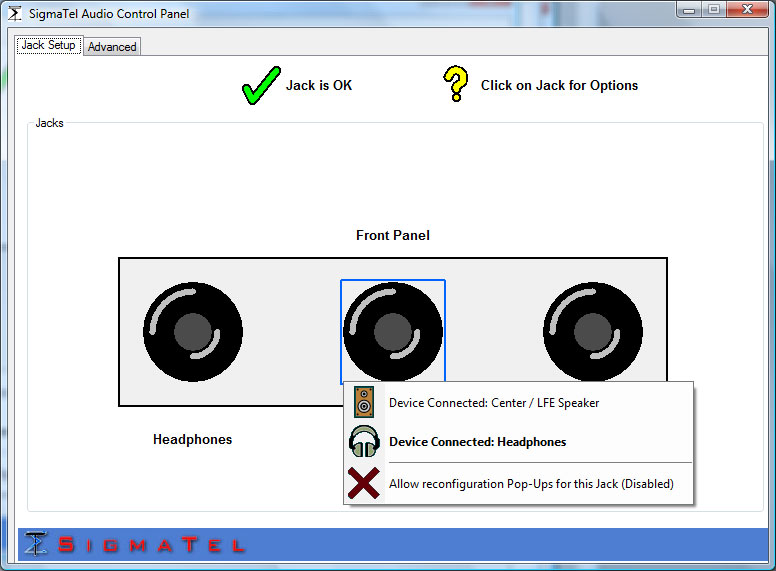Minimize the SigmaTel Audio Control Panel window
Screen dimensions: 776x571
tap(689, 9)
